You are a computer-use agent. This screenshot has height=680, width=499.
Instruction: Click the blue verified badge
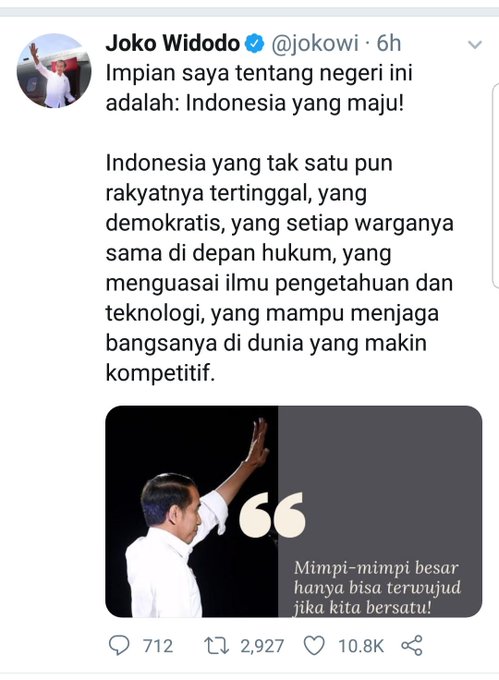255,44
